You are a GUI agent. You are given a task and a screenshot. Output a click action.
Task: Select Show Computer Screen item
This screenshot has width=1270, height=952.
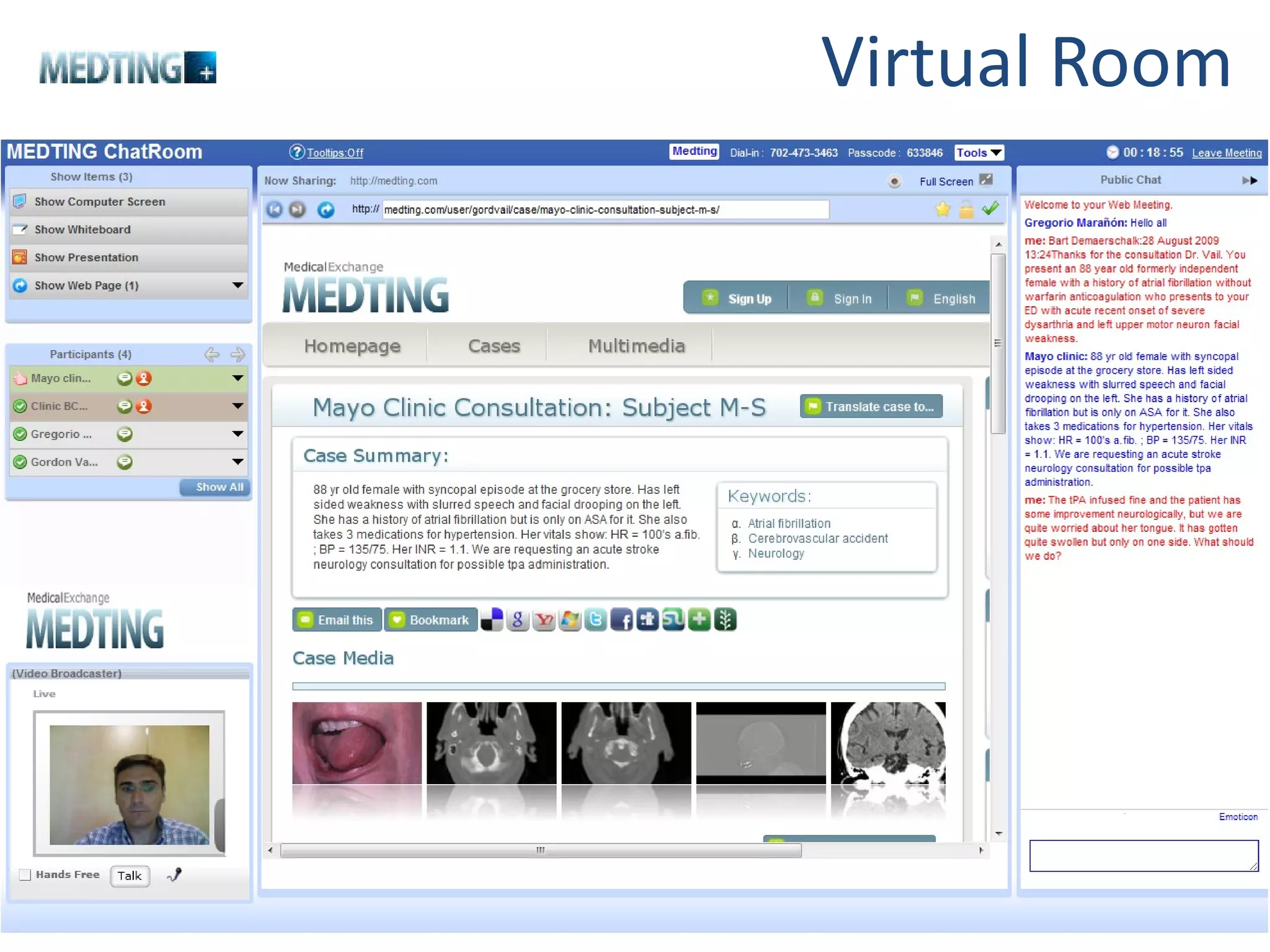click(x=129, y=201)
